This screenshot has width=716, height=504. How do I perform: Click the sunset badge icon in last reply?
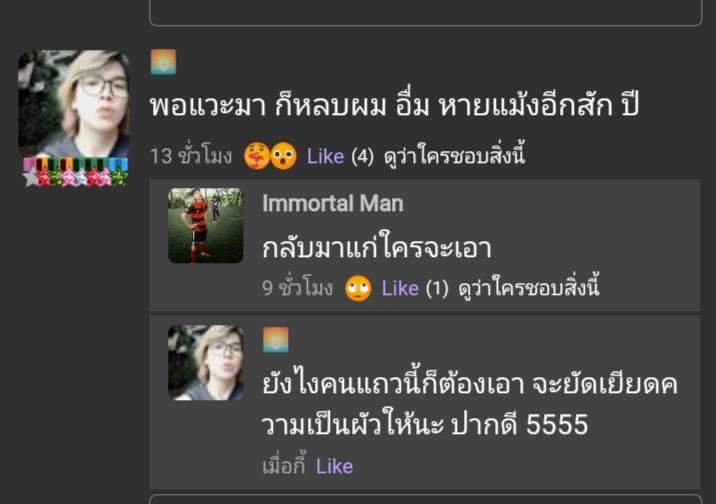click(x=276, y=340)
